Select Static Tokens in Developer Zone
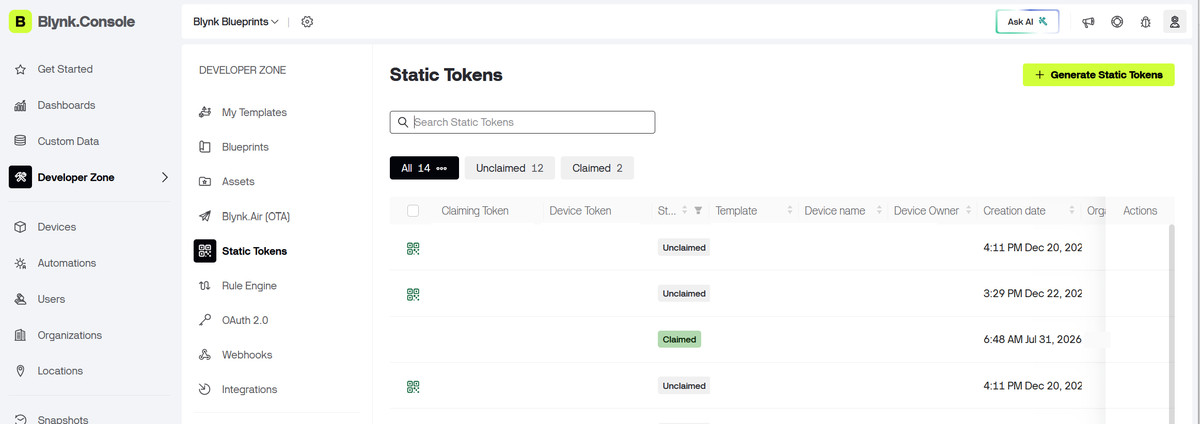1200x424 pixels. tap(254, 251)
